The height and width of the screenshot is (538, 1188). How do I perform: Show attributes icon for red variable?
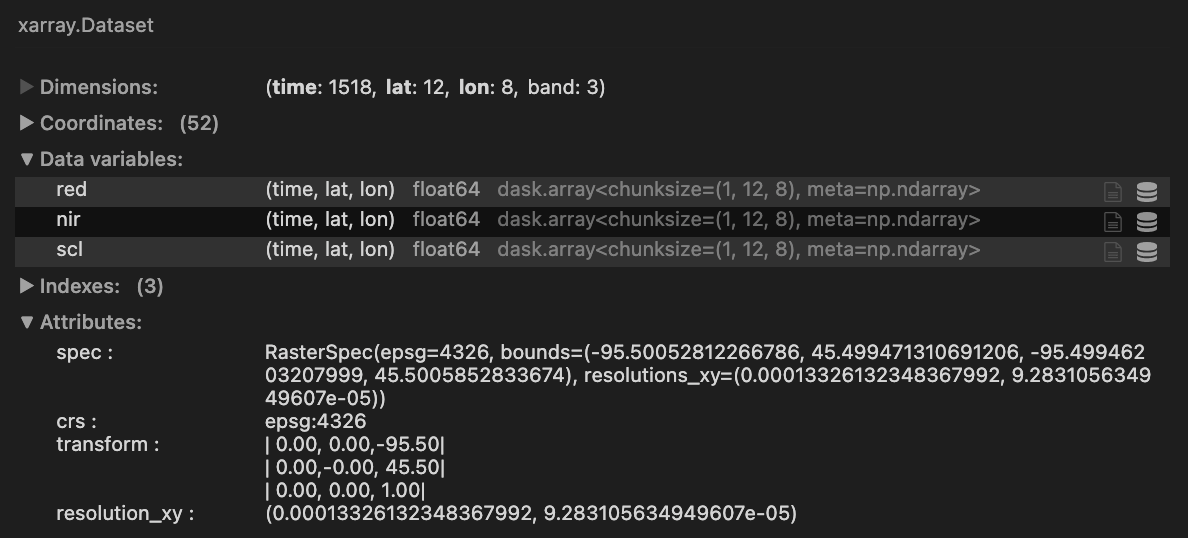point(1113,192)
